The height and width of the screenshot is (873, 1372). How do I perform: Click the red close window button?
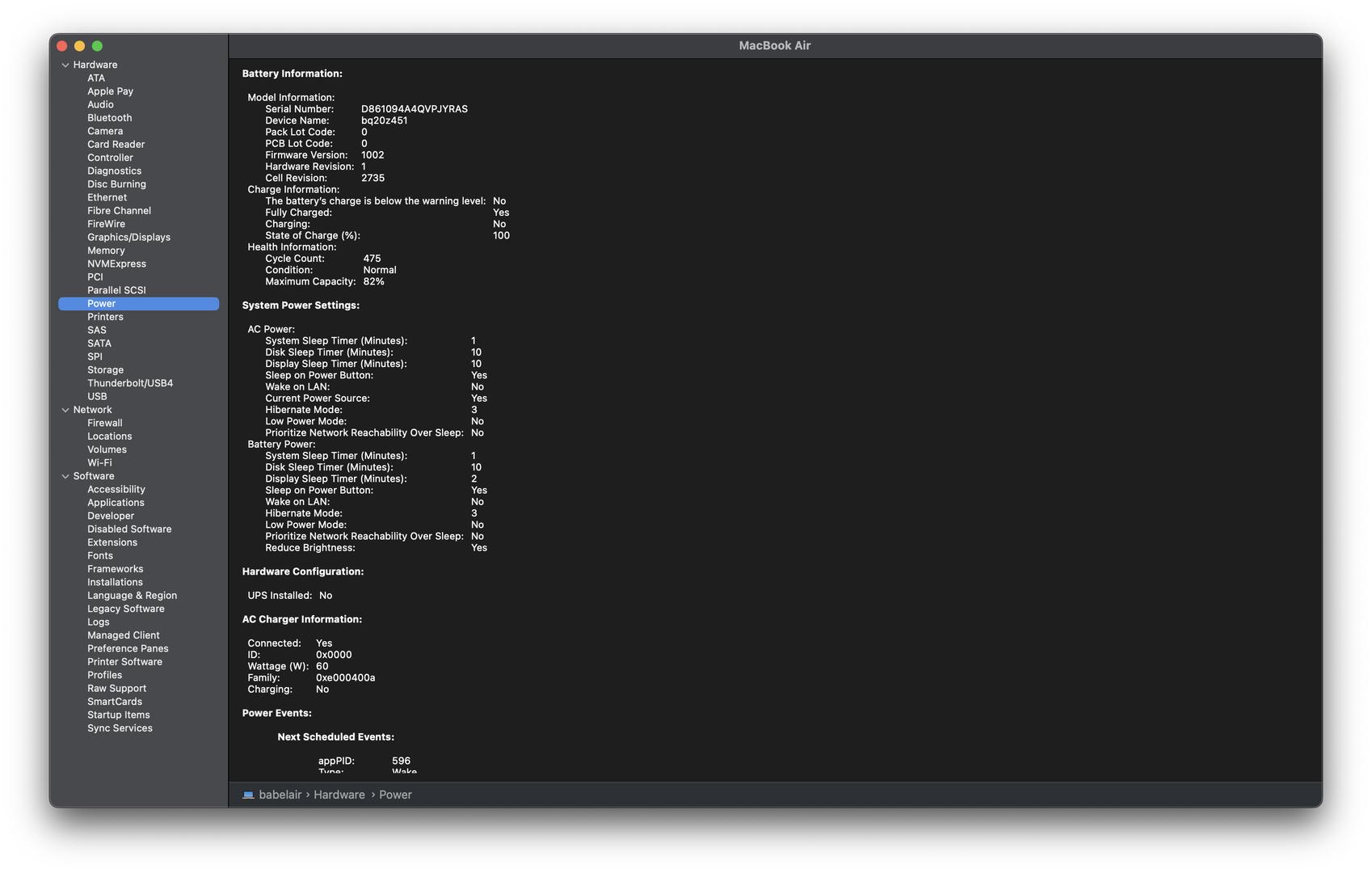(x=62, y=47)
